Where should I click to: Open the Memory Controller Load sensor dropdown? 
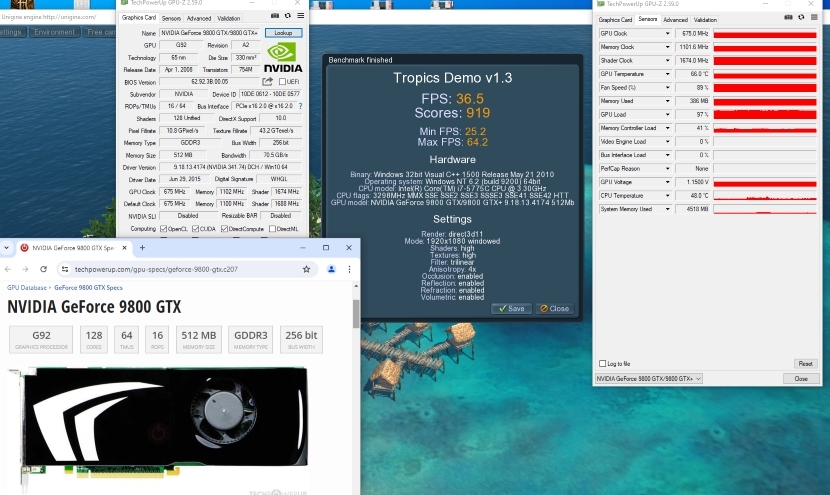coord(667,128)
